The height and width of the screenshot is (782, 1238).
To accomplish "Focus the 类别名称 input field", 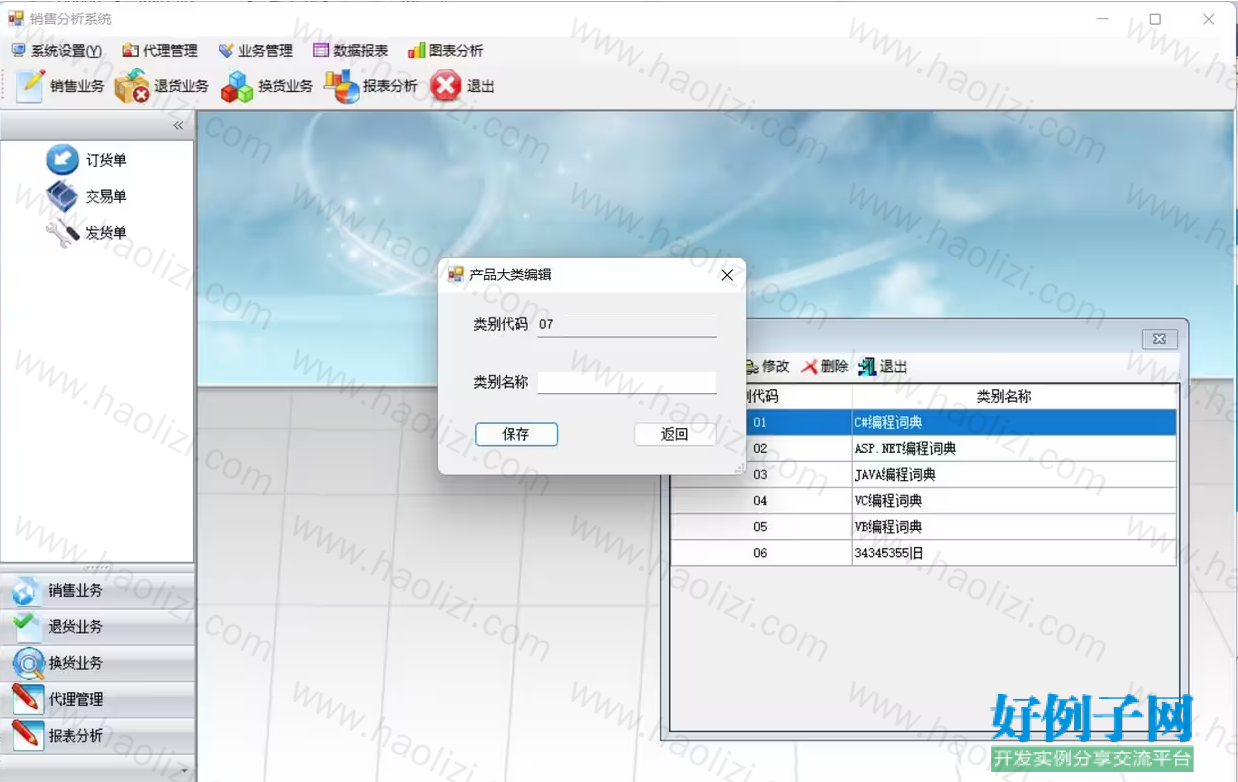I will coord(626,382).
